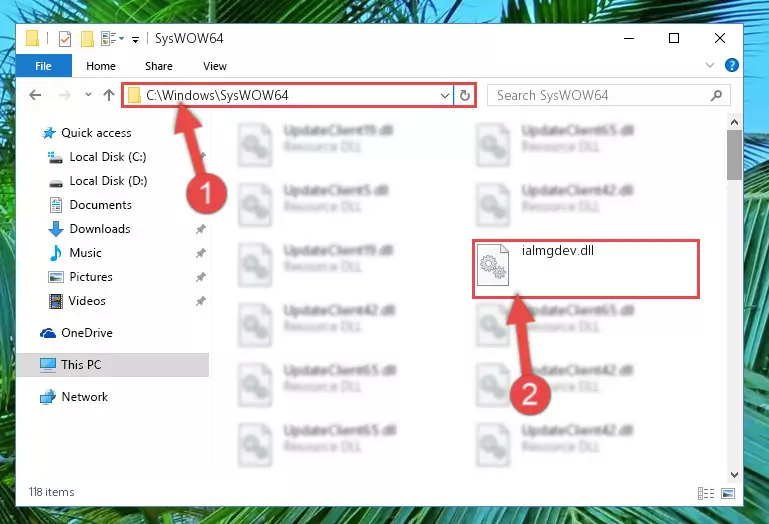Click the pin icon beside Videos
Screen dimensions: 769x524
coord(200,301)
